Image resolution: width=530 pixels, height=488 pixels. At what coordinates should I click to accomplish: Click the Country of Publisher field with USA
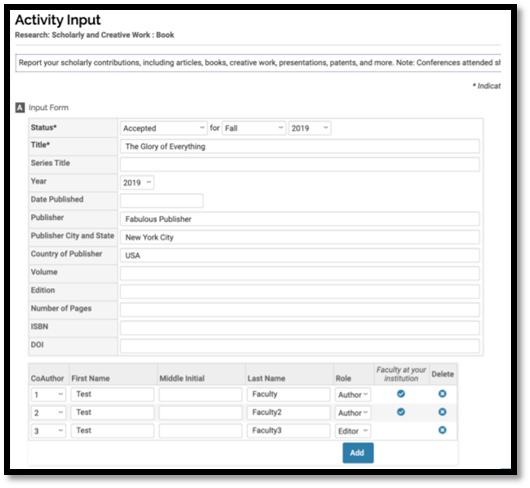[300, 255]
